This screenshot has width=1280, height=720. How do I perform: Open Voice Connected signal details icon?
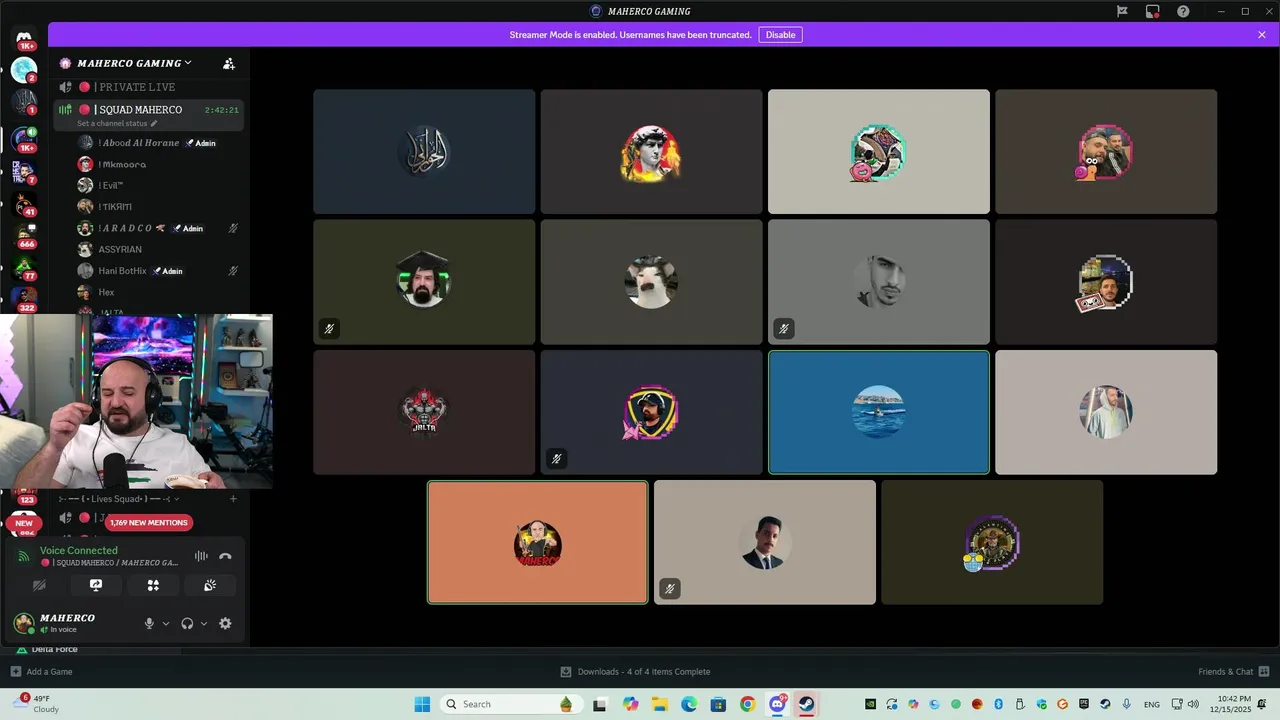(x=24, y=556)
